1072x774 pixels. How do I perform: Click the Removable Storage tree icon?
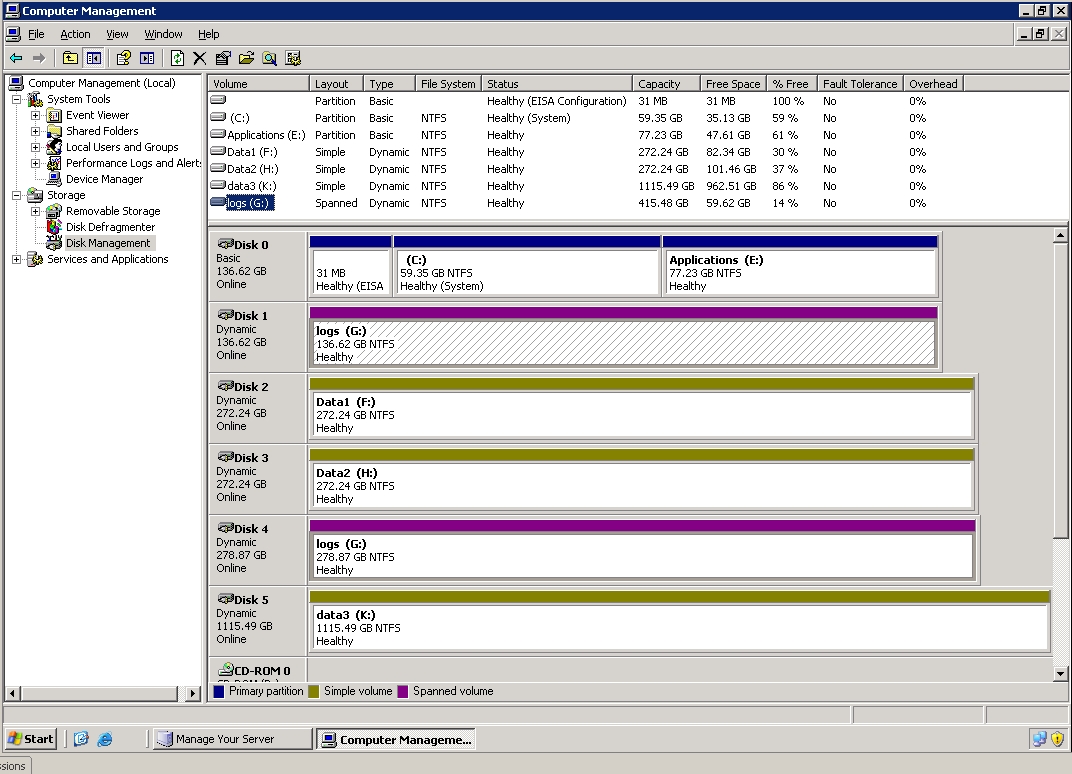pos(55,211)
